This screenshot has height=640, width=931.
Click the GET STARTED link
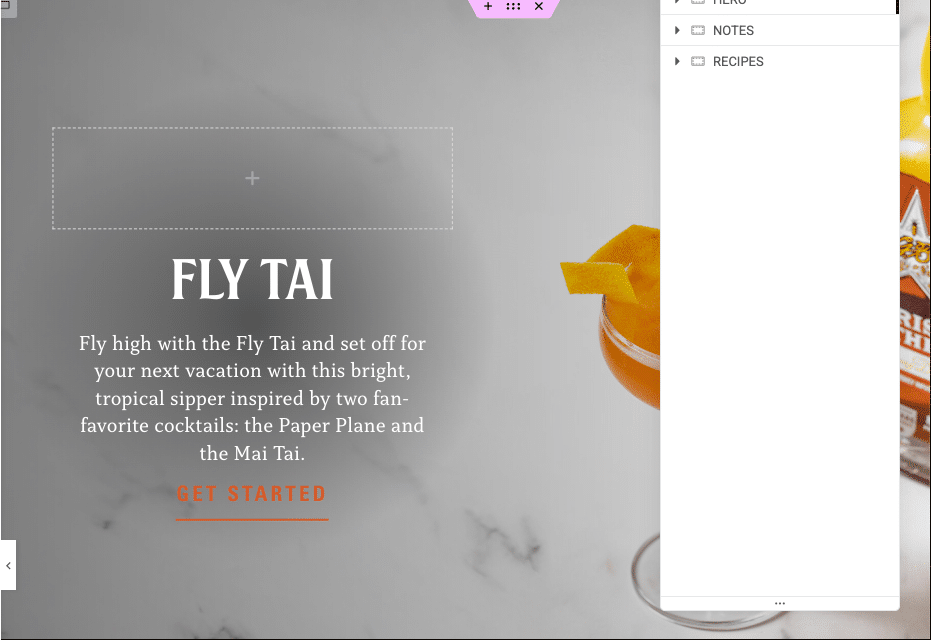tap(252, 494)
